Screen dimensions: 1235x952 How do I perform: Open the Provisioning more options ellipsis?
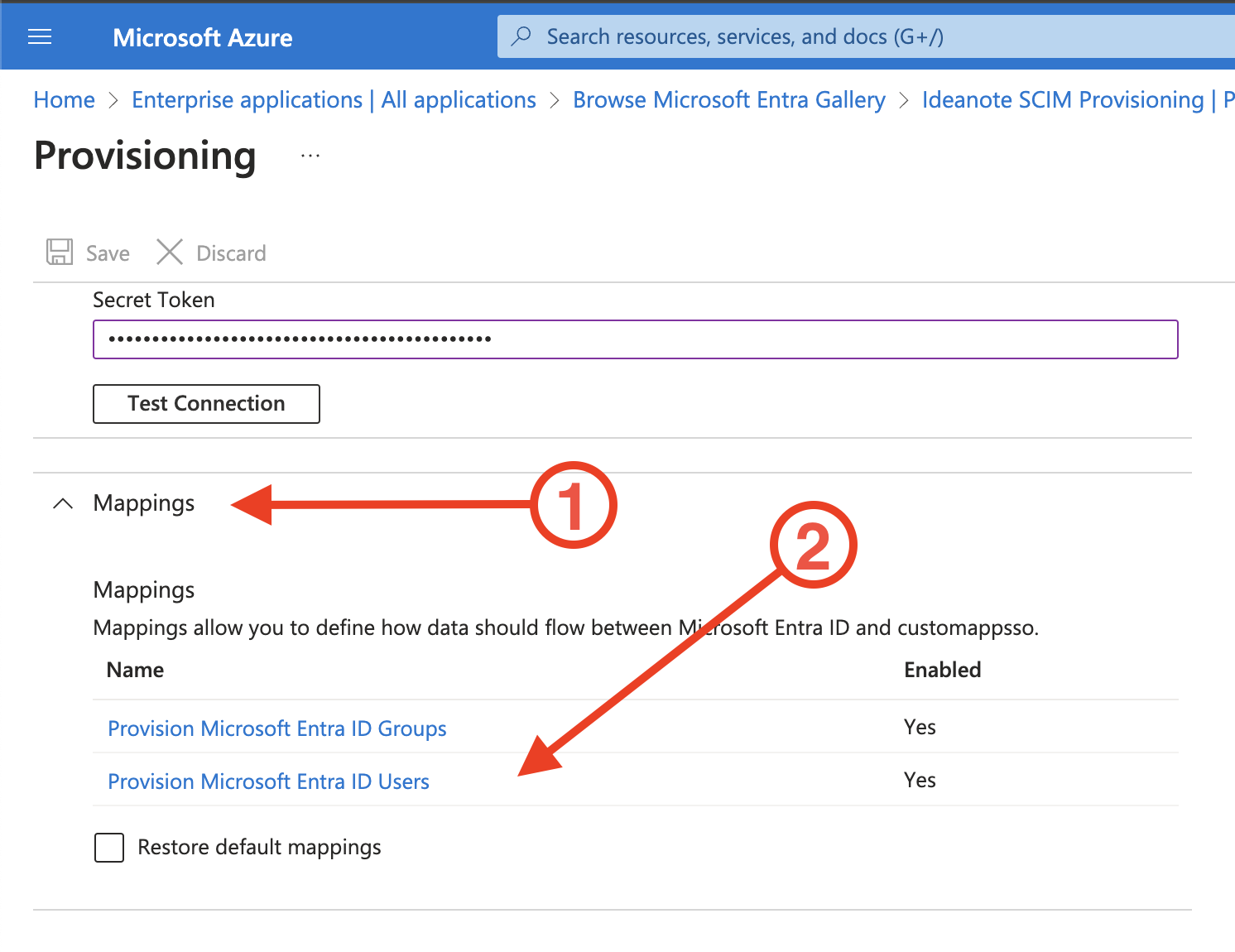310,156
